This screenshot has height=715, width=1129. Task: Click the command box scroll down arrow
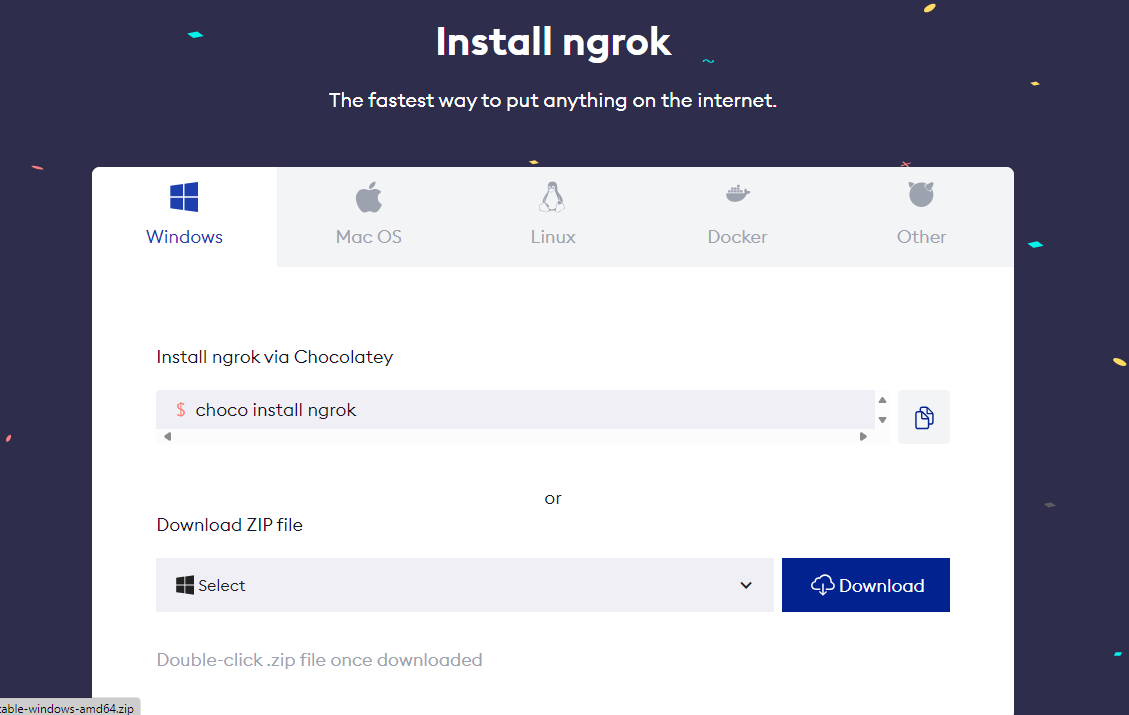[x=882, y=420]
